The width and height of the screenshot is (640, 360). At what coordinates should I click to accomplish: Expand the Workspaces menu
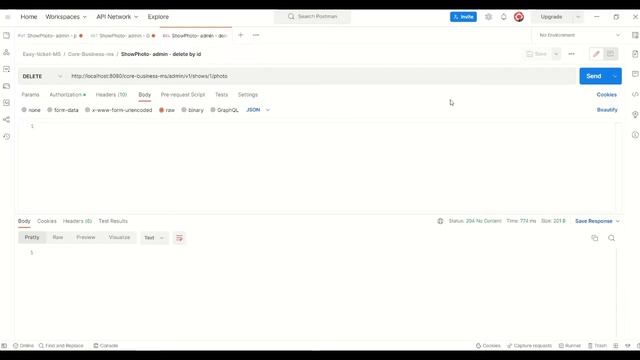[x=66, y=17]
